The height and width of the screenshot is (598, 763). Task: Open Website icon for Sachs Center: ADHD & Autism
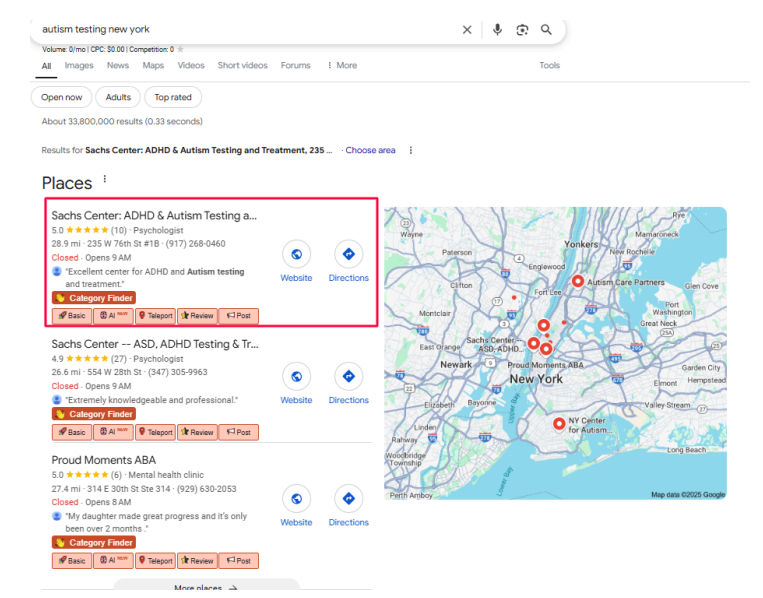pyautogui.click(x=296, y=254)
